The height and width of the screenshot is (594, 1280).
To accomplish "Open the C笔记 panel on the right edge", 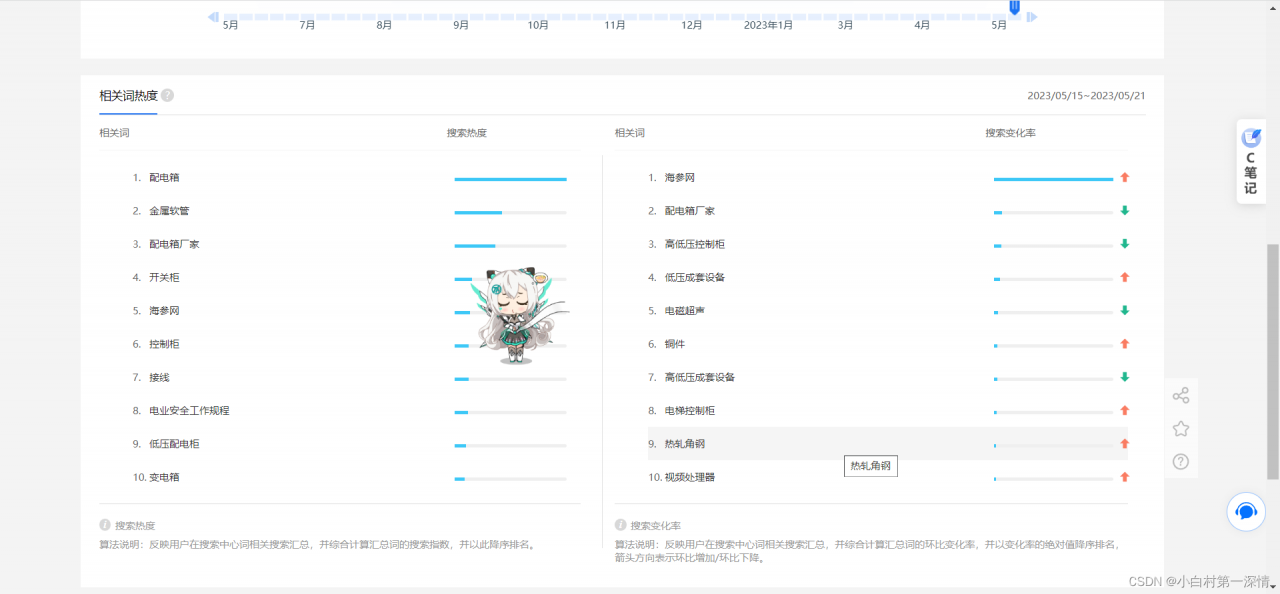I will [x=1250, y=160].
